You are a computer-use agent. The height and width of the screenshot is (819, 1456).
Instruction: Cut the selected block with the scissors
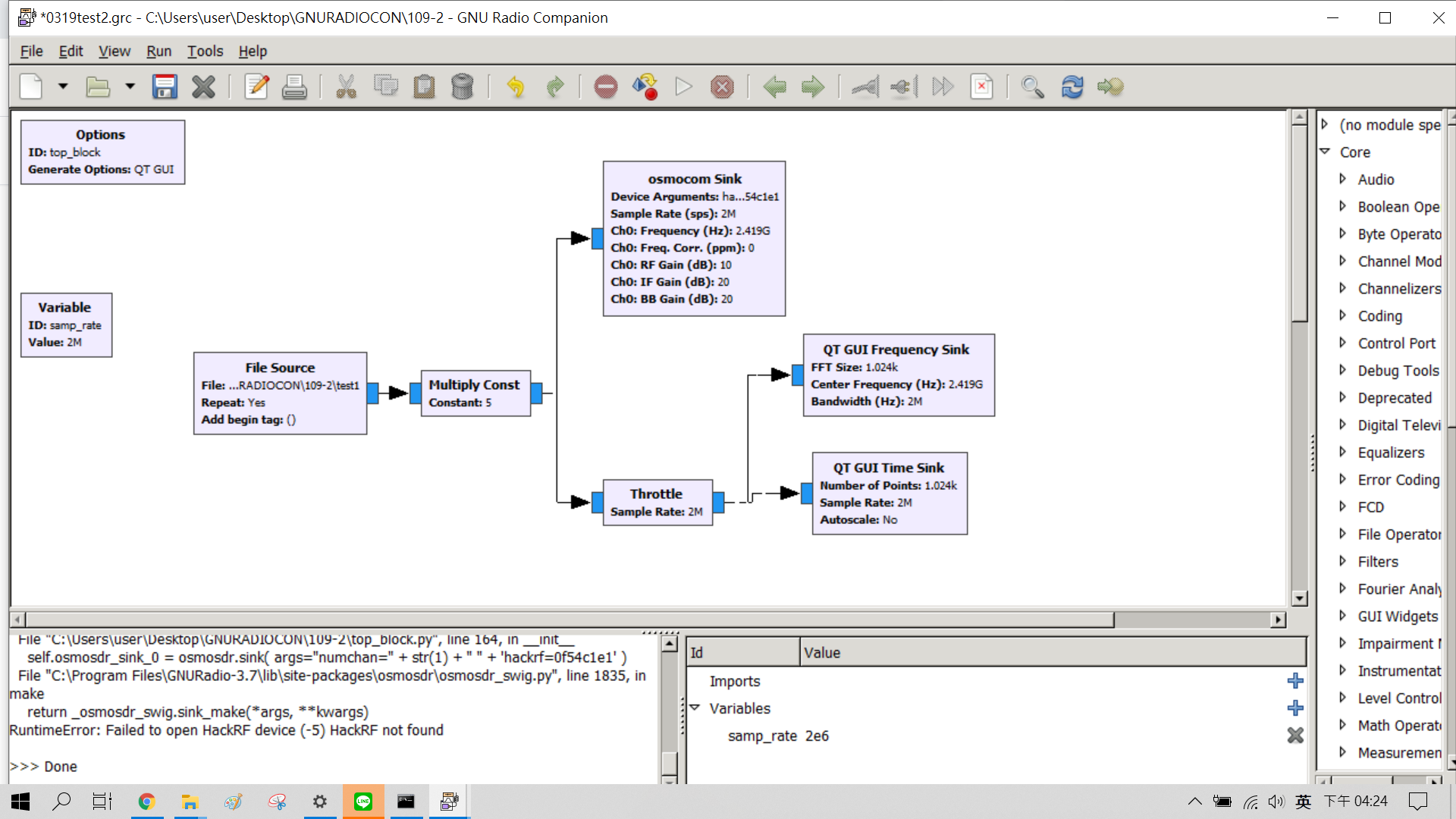347,86
